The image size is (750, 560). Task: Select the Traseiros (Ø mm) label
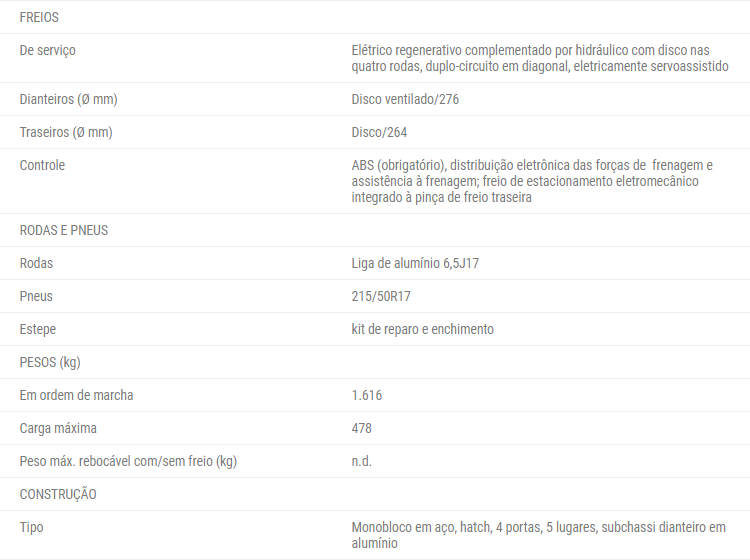[x=66, y=132]
